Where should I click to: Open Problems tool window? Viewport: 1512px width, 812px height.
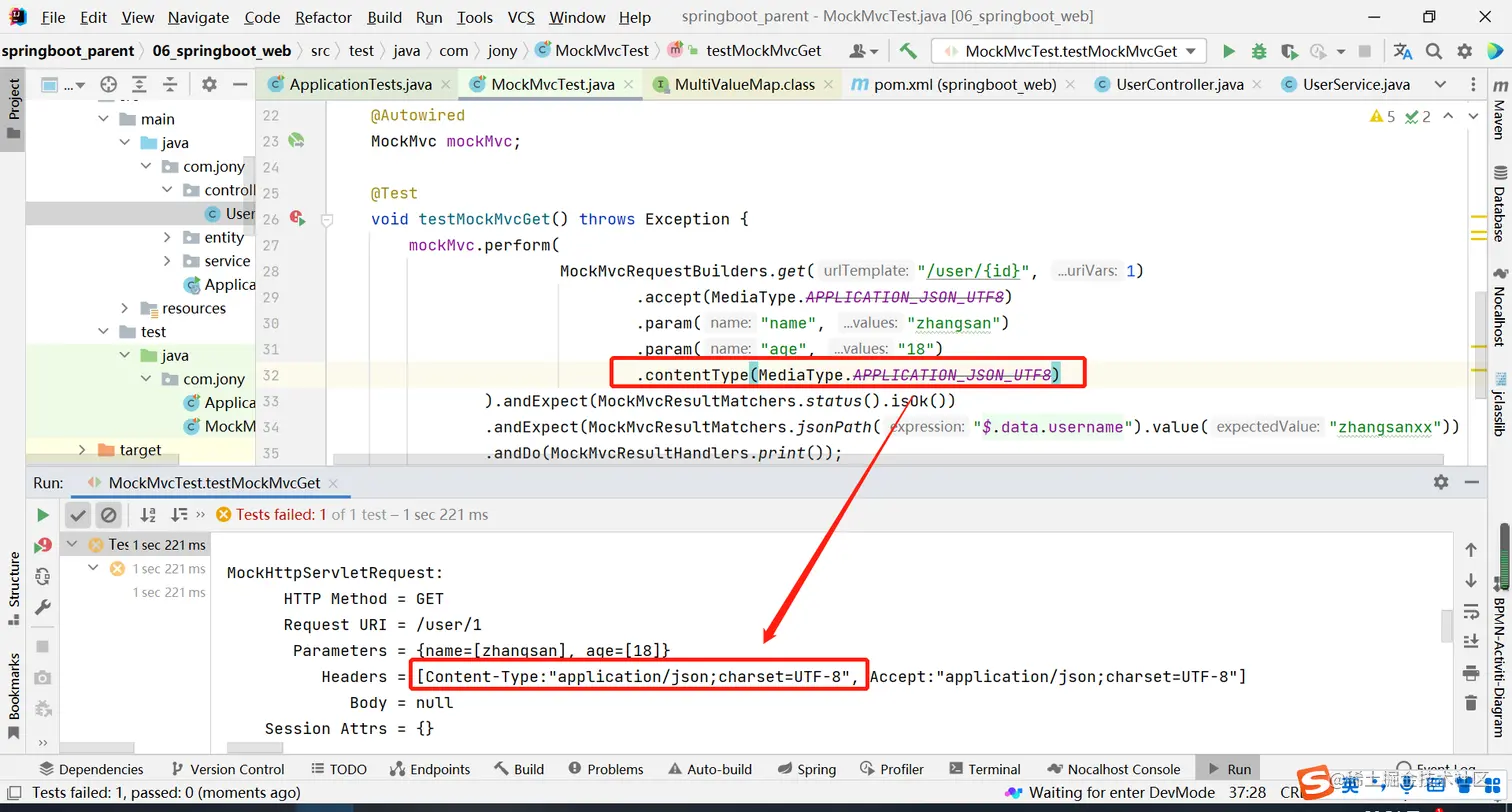[605, 769]
